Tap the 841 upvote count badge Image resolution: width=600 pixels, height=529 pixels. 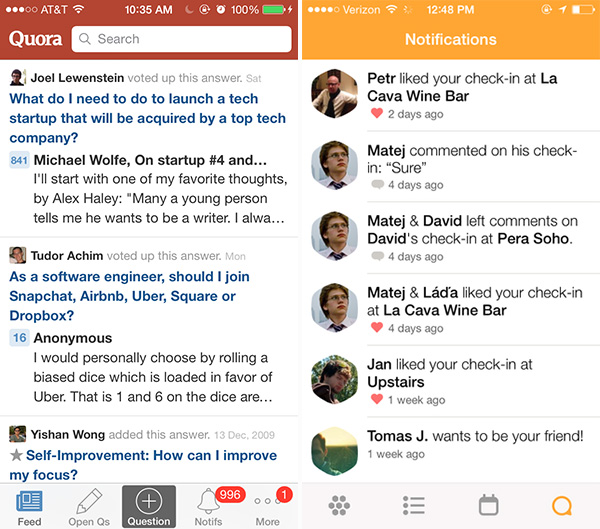point(19,160)
